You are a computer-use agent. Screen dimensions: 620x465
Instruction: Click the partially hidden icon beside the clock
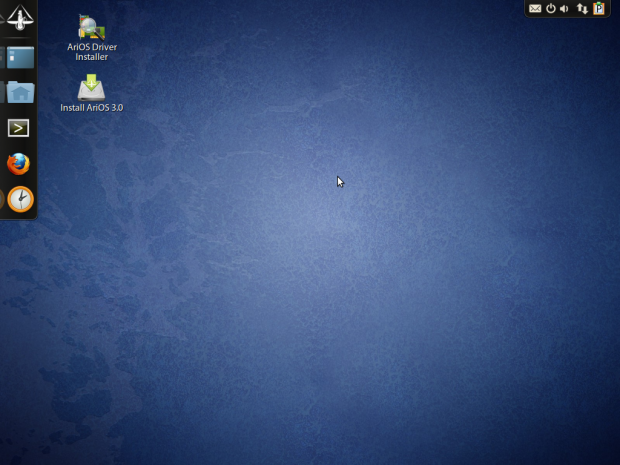tap(2, 199)
